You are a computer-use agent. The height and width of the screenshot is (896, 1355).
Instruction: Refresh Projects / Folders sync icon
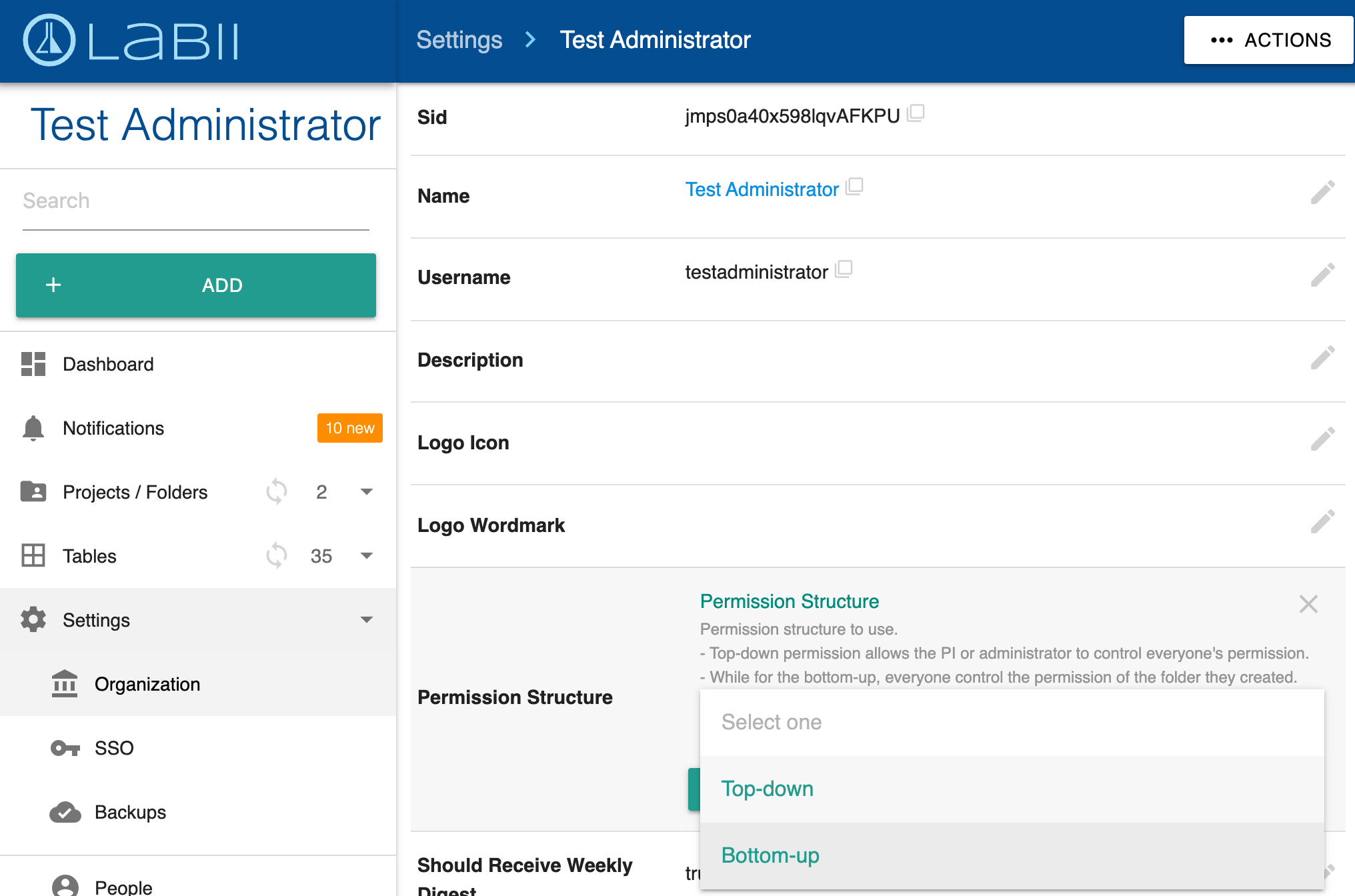click(x=276, y=491)
